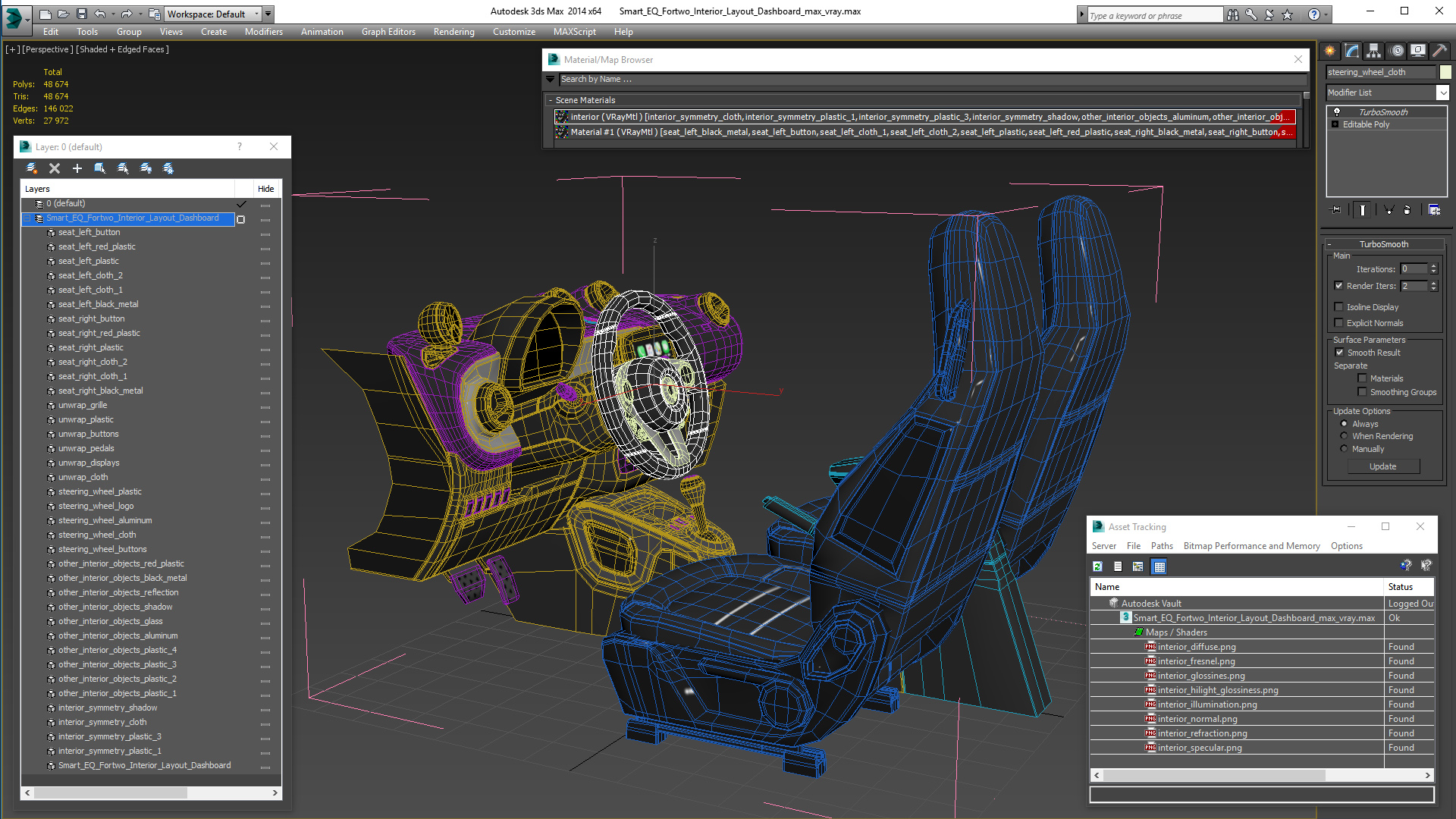Toggle Smooth Result checkbox
Screen dimensions: 1456x819
(1339, 353)
